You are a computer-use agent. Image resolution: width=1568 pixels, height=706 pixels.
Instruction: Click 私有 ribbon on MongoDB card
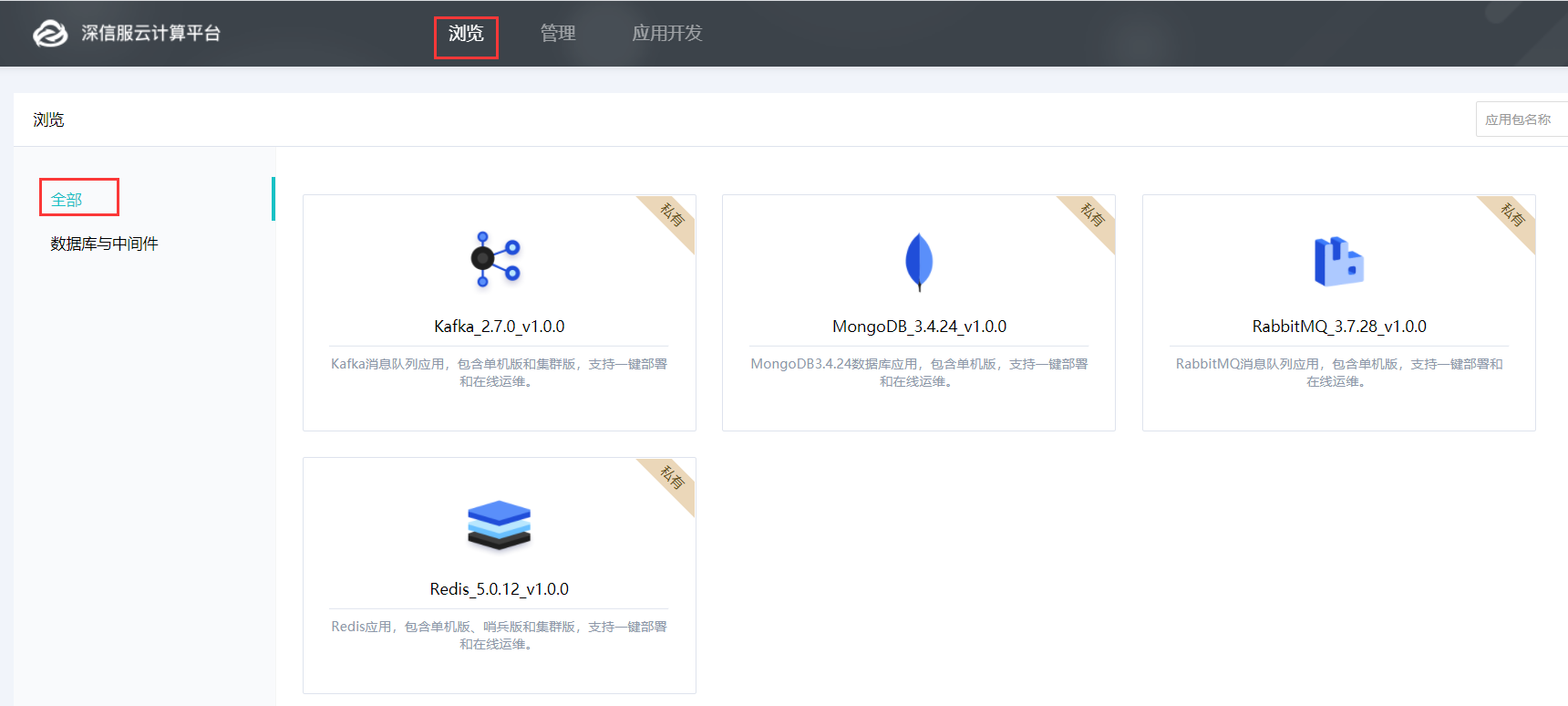[x=1092, y=215]
